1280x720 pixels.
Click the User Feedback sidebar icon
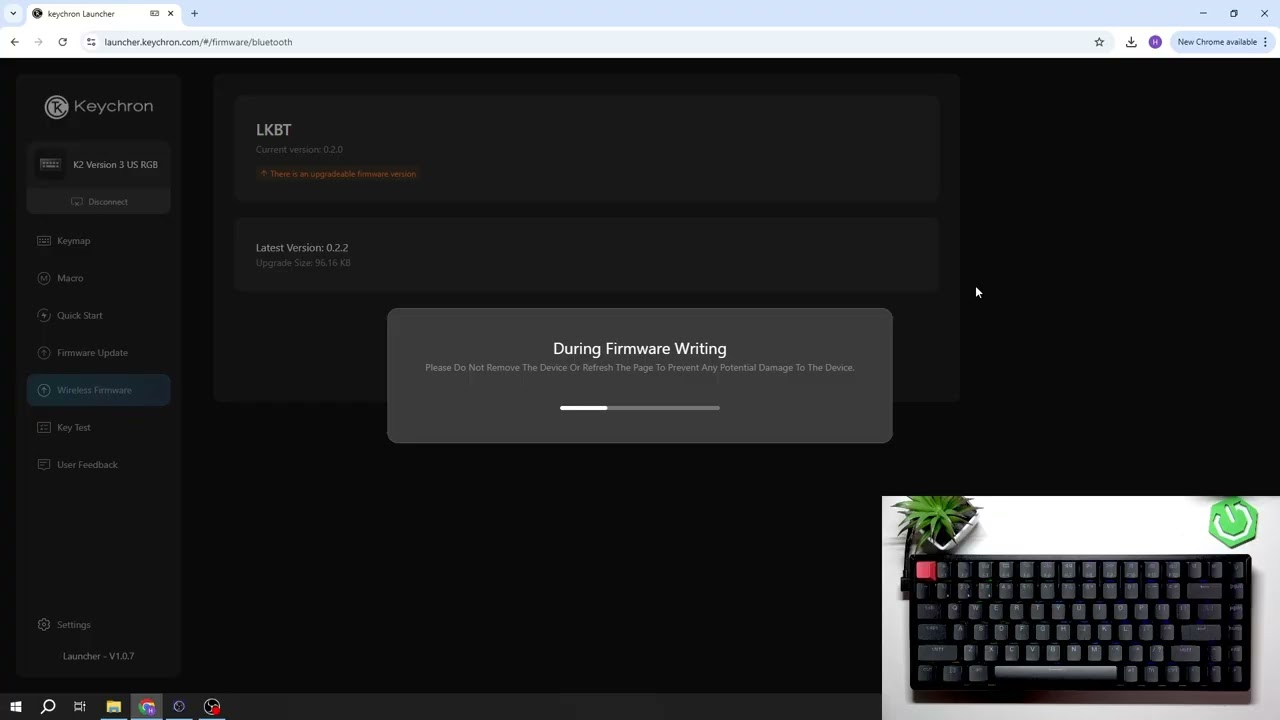coord(44,465)
